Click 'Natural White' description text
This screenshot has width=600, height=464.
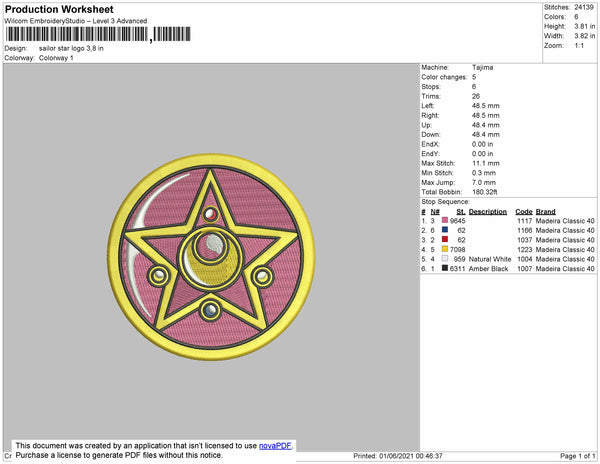coord(490,259)
